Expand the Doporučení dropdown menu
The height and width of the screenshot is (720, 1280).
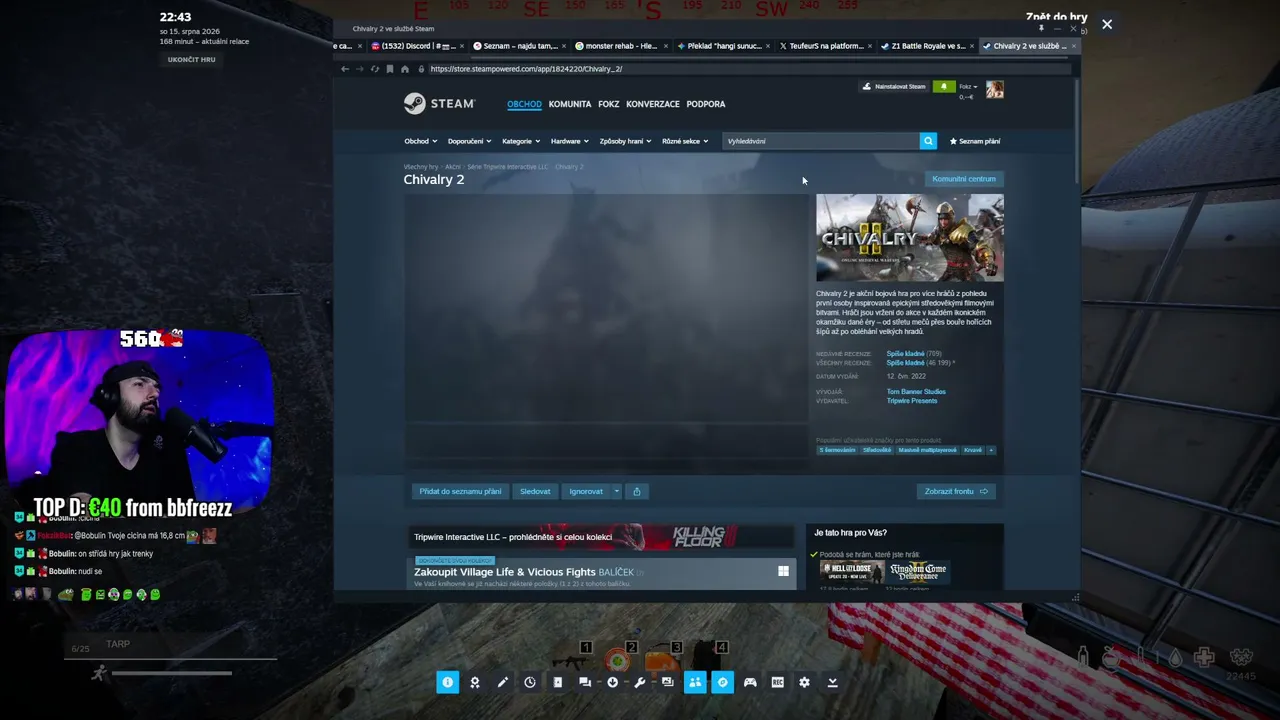(x=469, y=141)
